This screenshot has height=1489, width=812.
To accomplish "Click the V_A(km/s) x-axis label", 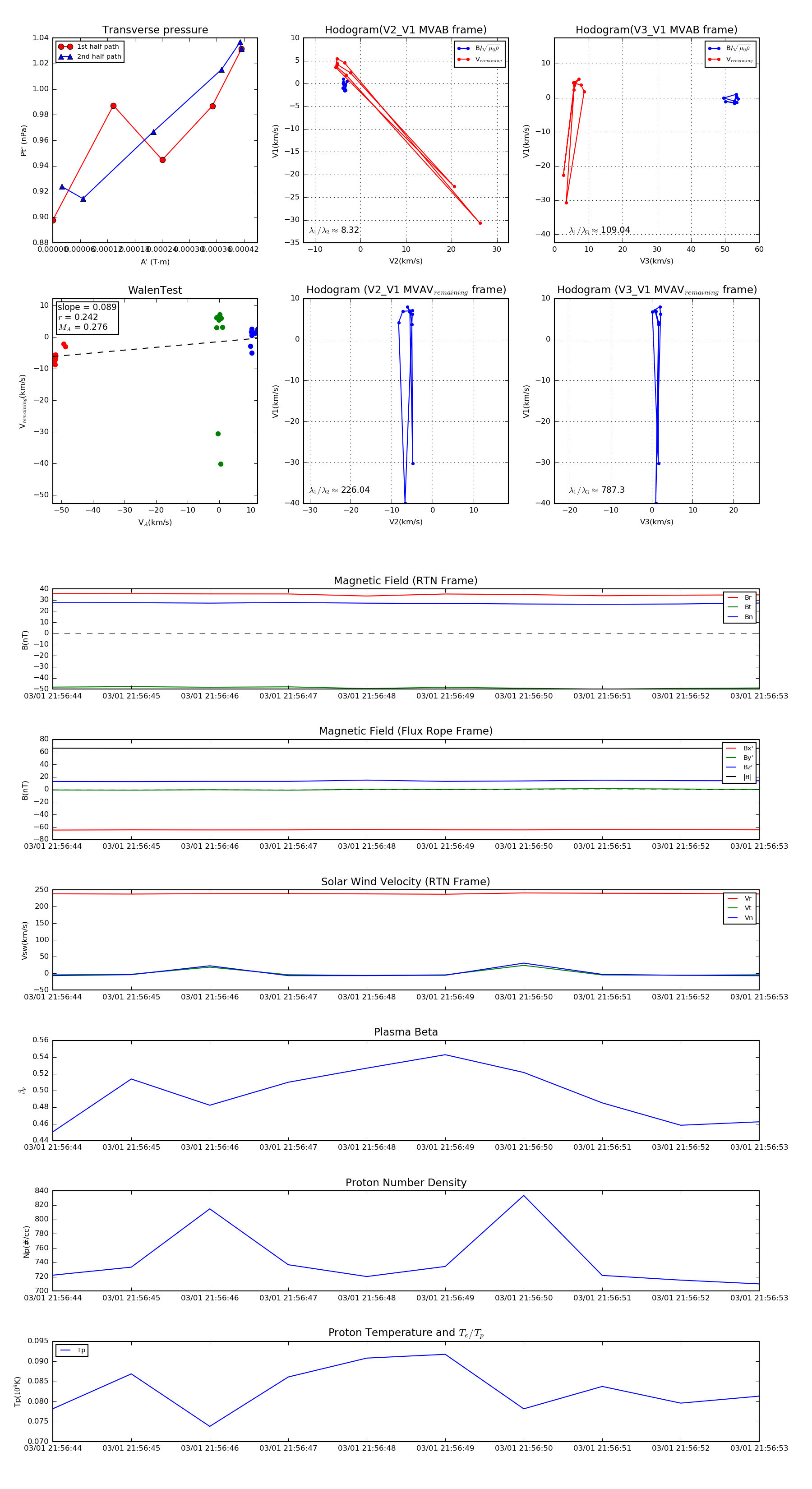I will click(x=155, y=523).
